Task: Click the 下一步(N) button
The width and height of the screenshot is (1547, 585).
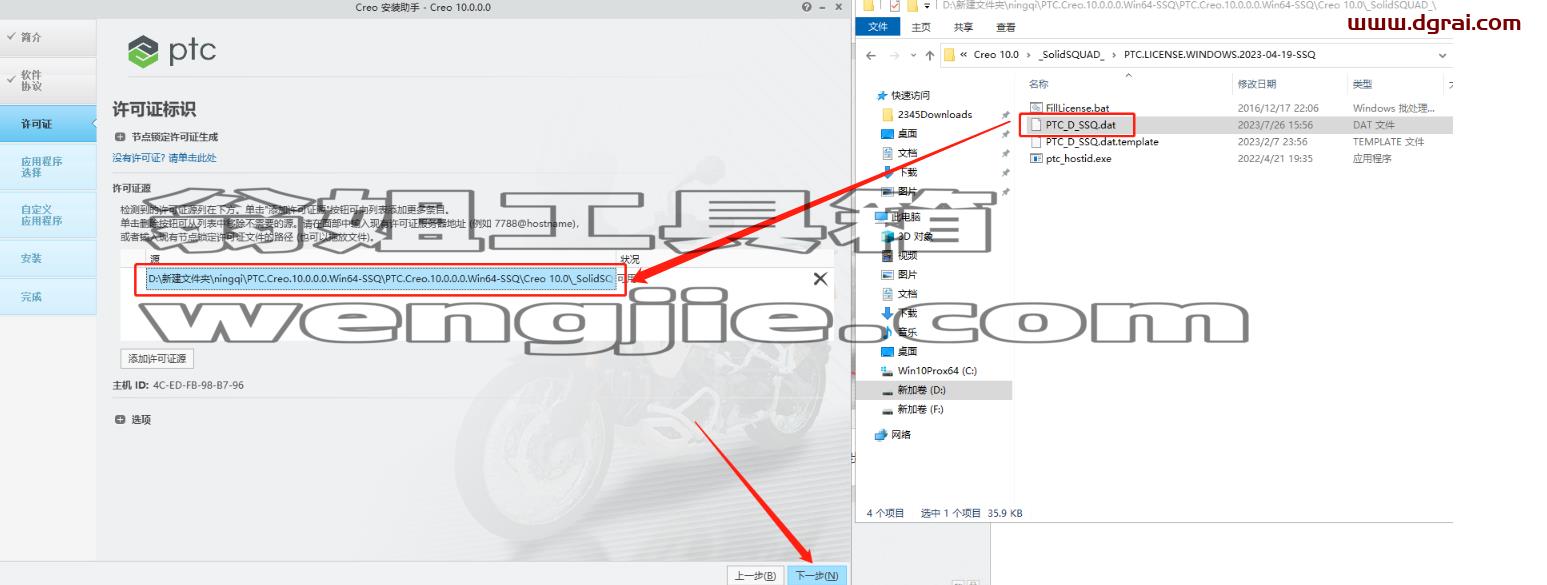Action: coord(817,575)
